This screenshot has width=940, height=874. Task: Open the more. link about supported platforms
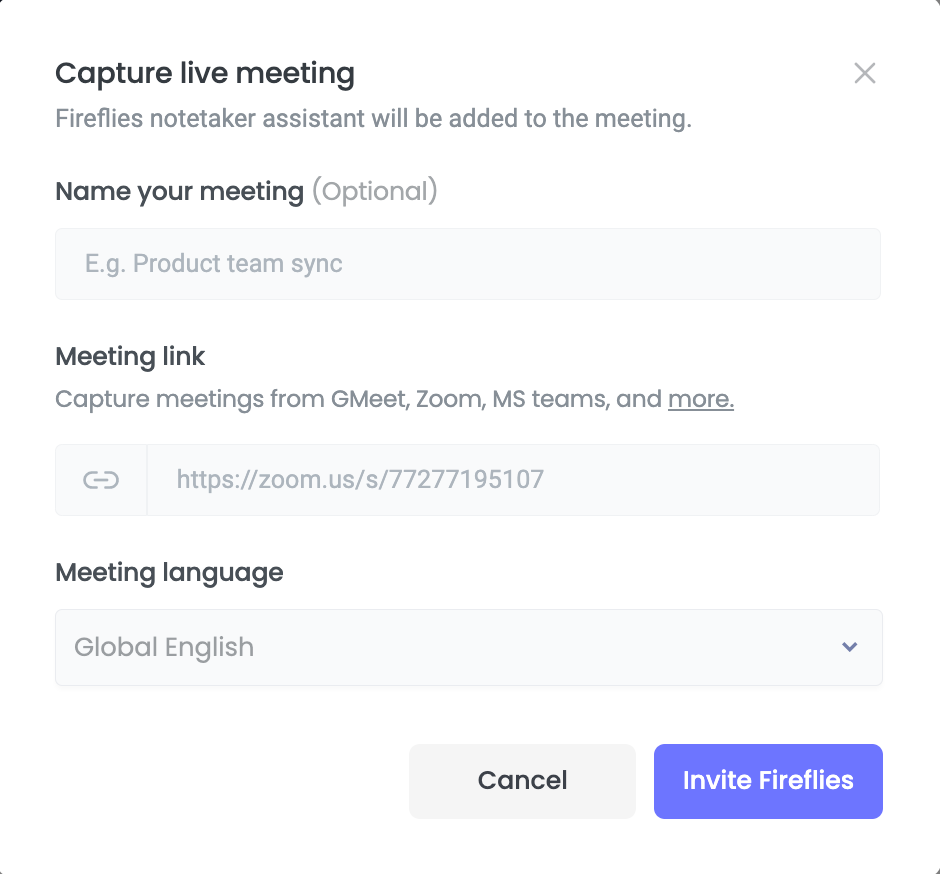[700, 398]
